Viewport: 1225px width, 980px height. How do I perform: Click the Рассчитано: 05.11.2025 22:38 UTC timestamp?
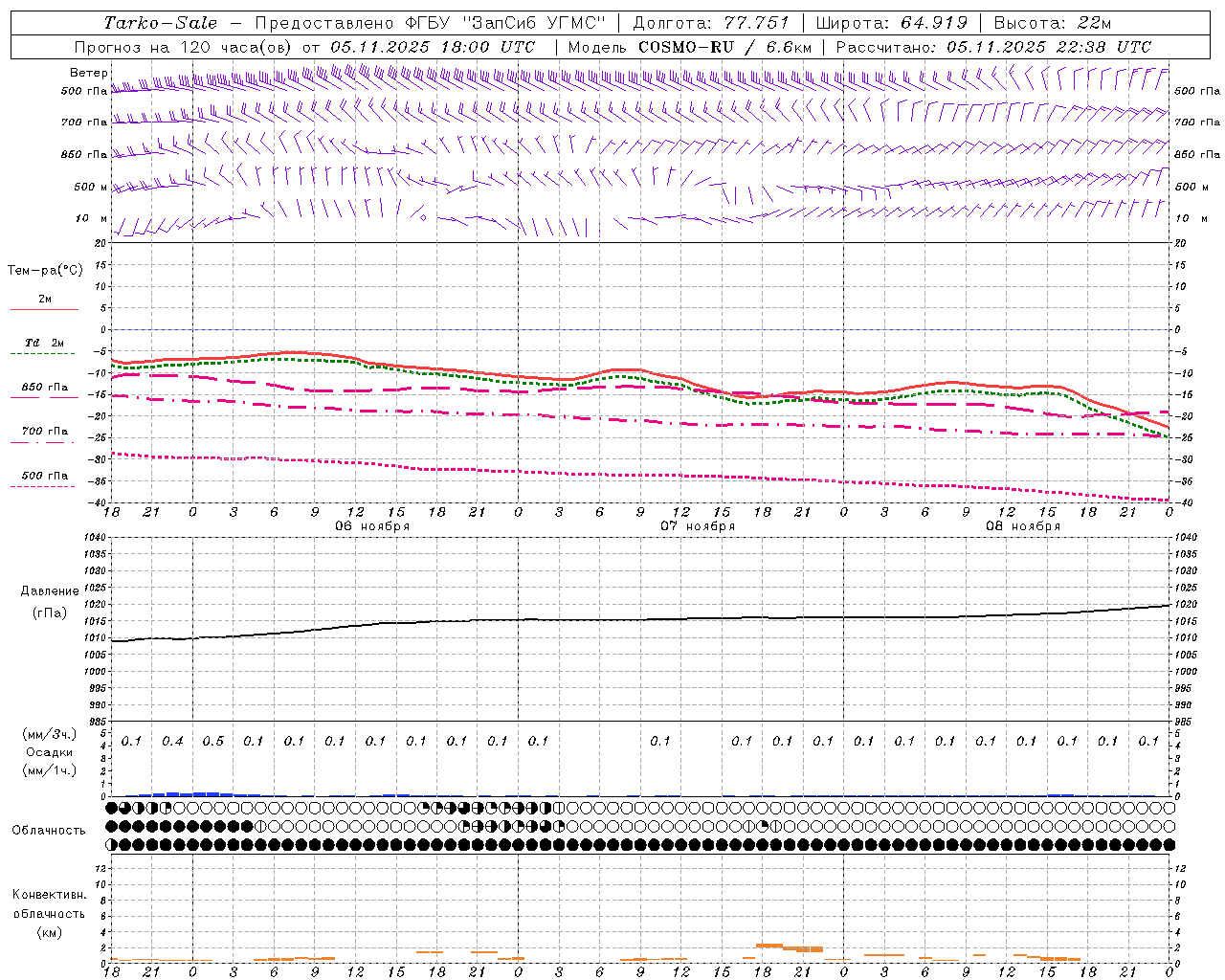click(993, 47)
